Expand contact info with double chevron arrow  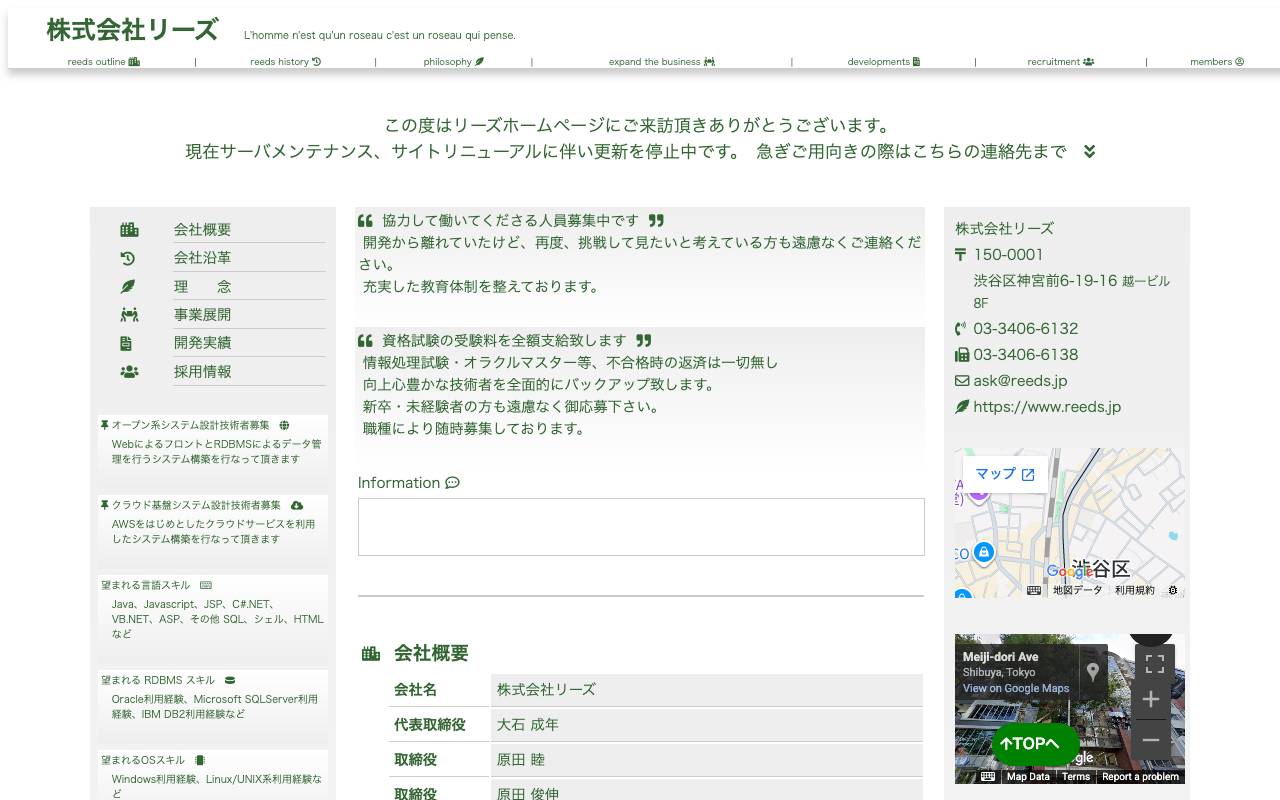pos(1090,152)
